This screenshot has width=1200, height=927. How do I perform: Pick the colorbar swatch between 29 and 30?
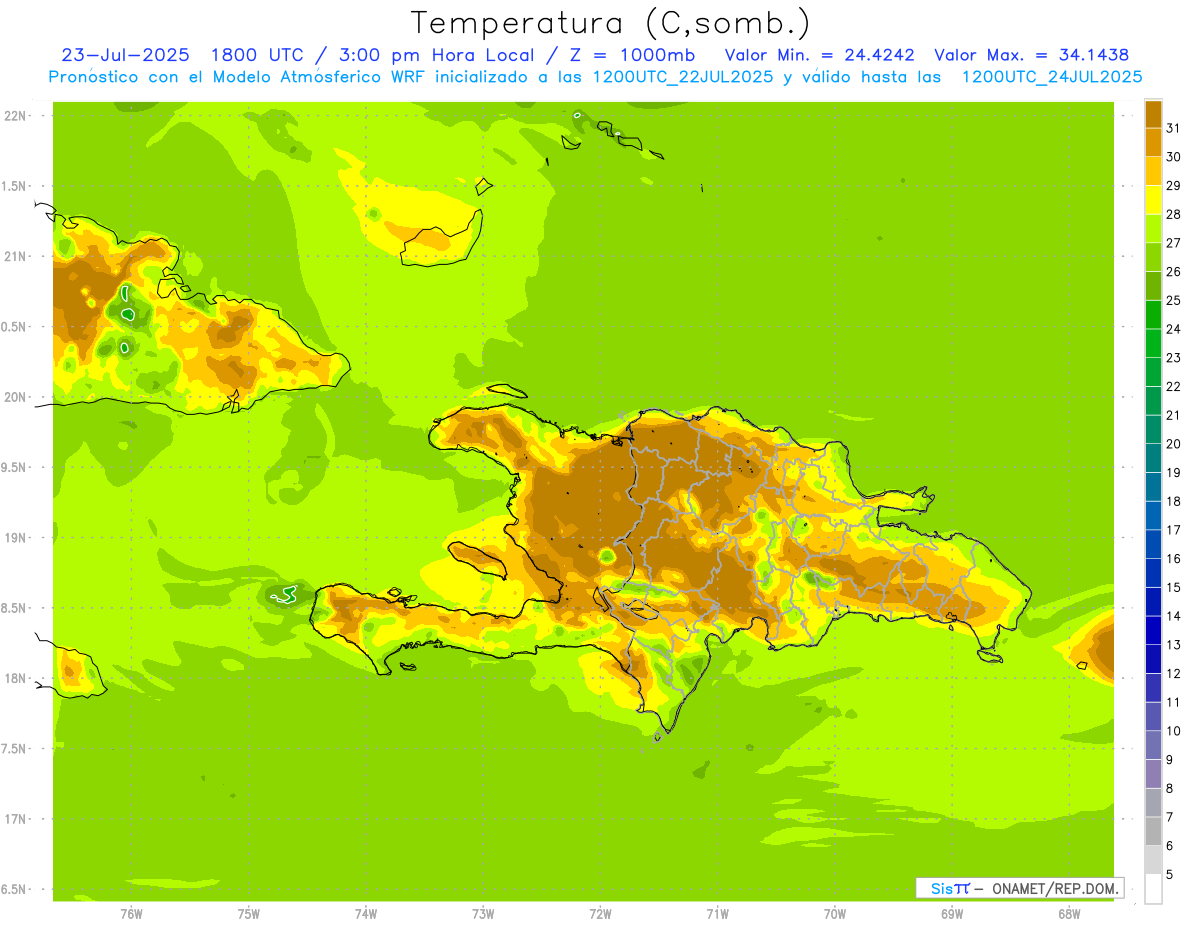coord(1153,171)
